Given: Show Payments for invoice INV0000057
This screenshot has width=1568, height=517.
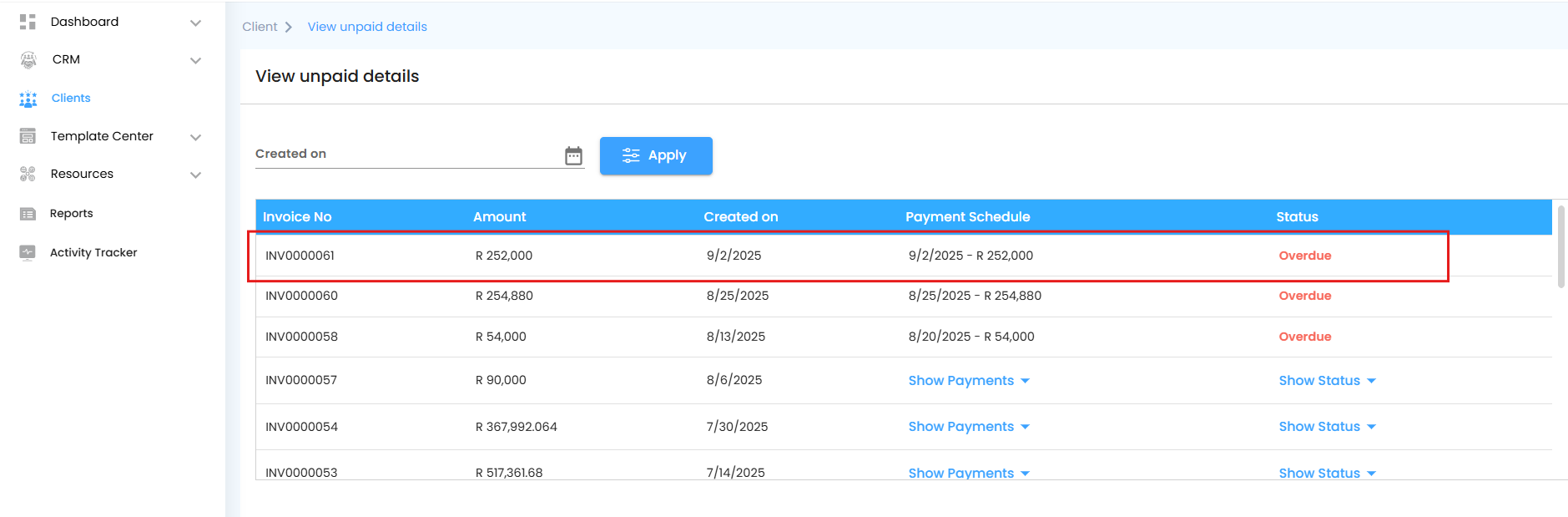Looking at the screenshot, I should pos(968,381).
